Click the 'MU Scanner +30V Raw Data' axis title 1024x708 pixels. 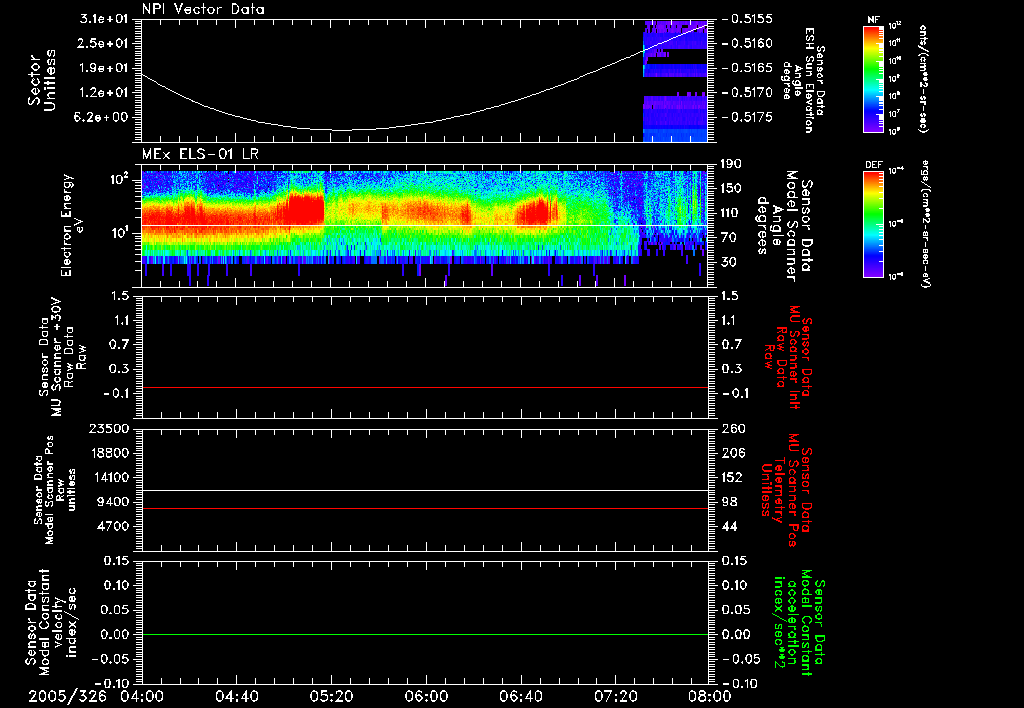click(x=61, y=357)
